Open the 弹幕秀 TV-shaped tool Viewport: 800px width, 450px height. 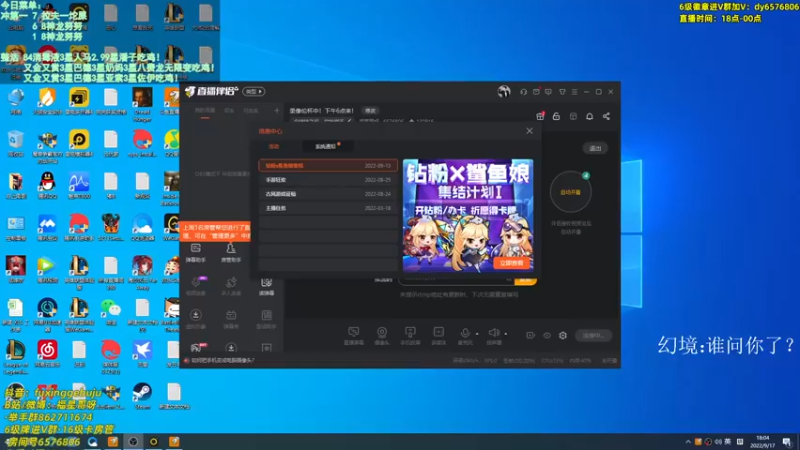tap(231, 319)
